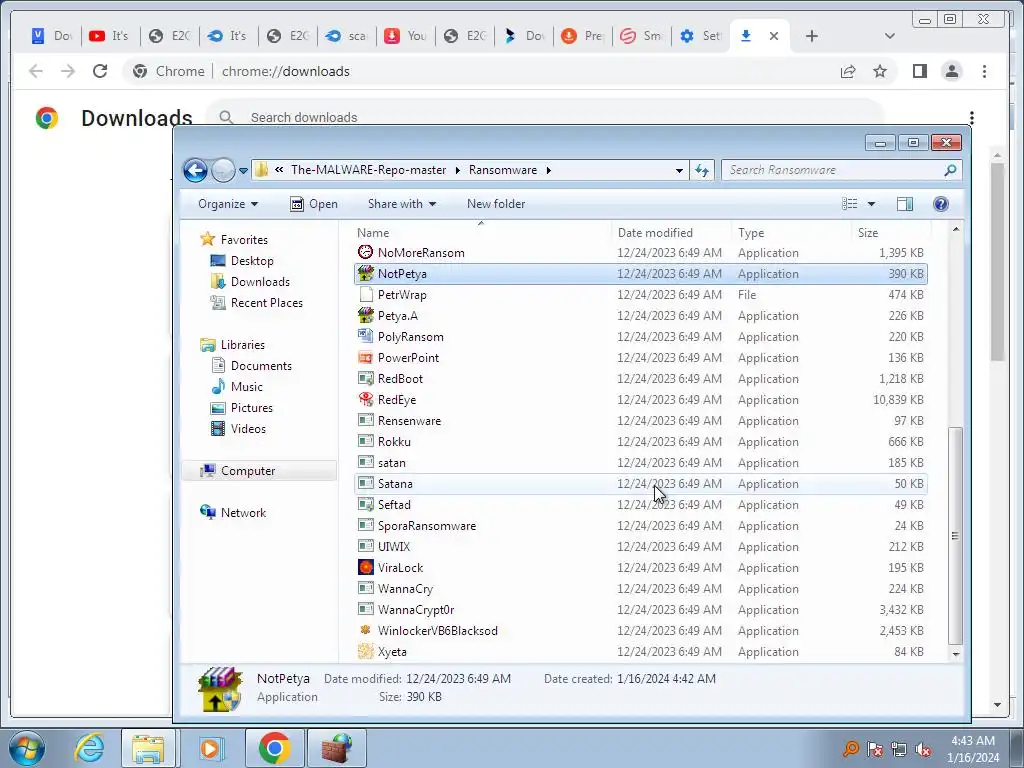Open Music library
Viewport: 1024px width, 768px height.
coord(246,387)
